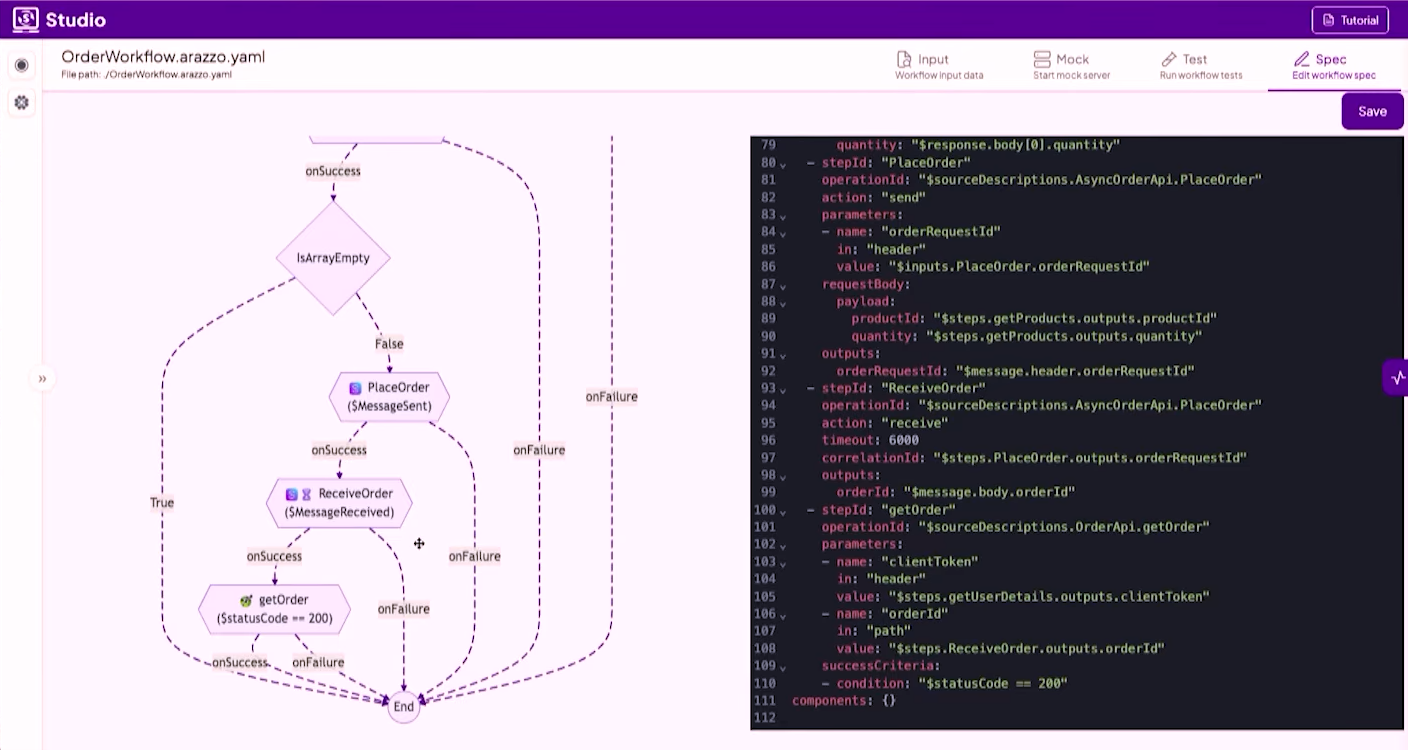Click the Input document icon

904,59
